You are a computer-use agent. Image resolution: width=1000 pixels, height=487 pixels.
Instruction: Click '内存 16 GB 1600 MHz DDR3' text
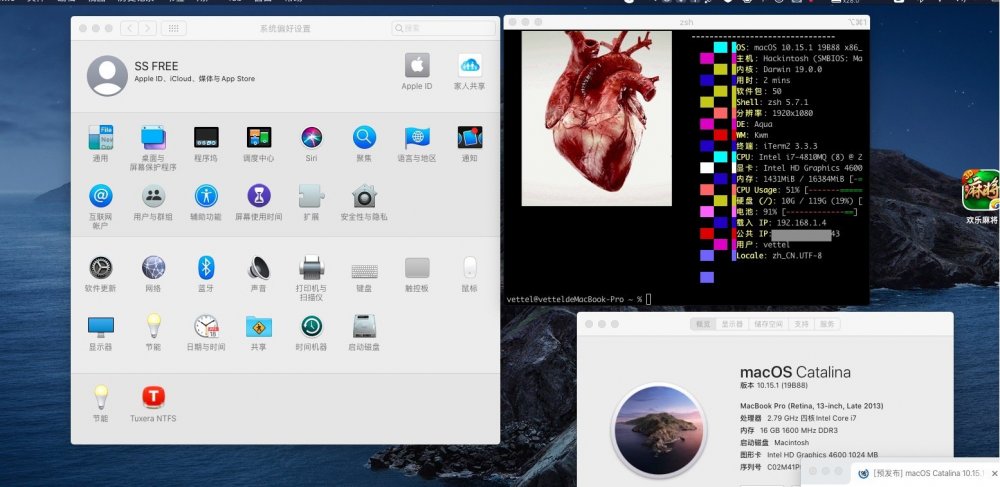pyautogui.click(x=789, y=430)
